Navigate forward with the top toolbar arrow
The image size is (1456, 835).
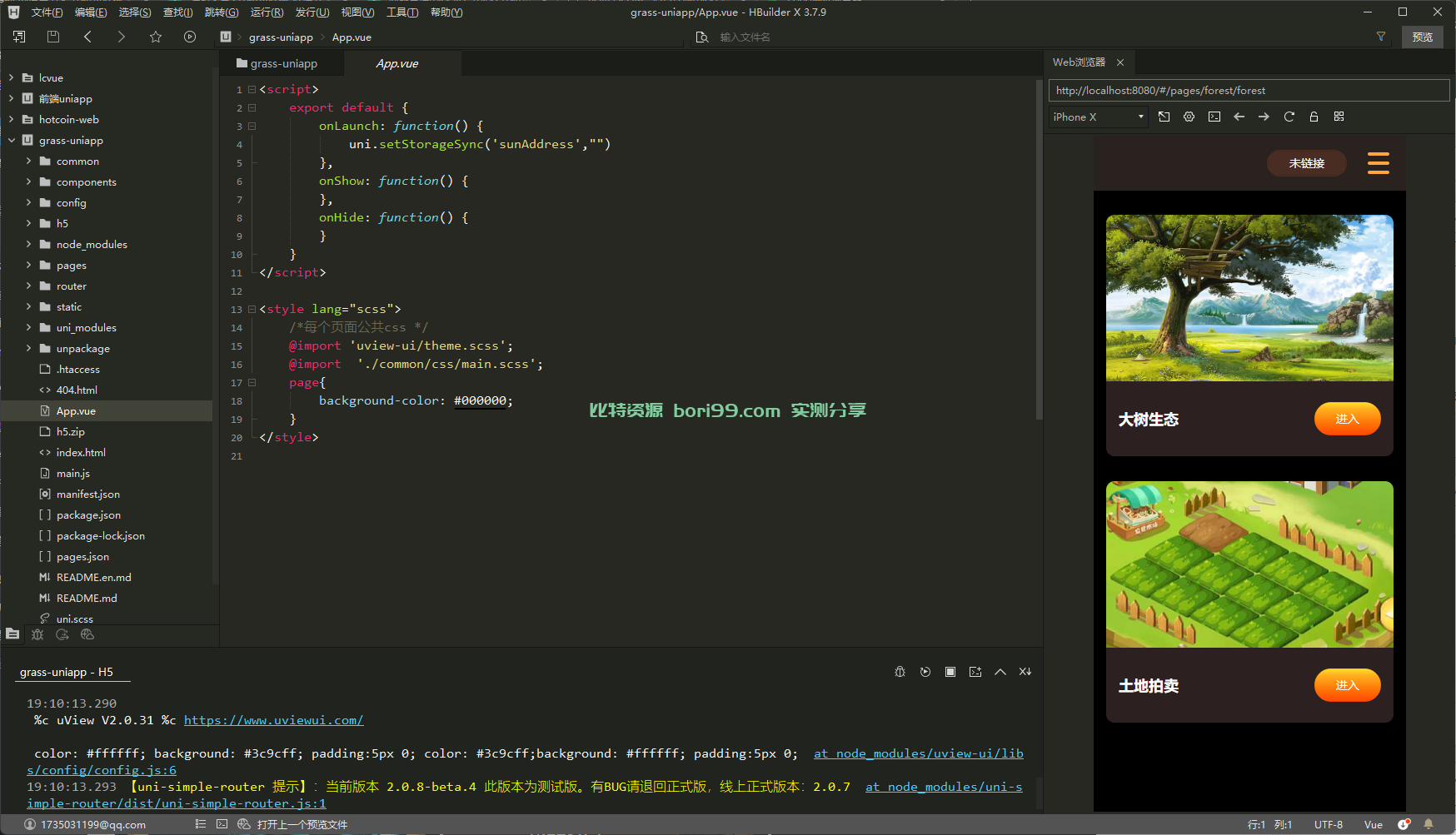point(122,37)
